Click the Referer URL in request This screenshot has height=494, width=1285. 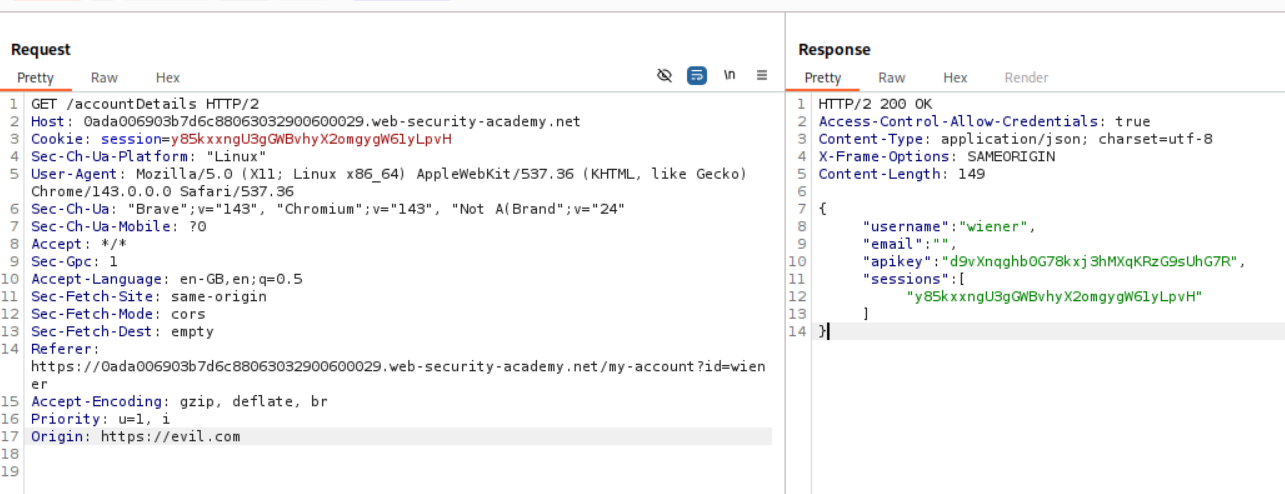[398, 367]
